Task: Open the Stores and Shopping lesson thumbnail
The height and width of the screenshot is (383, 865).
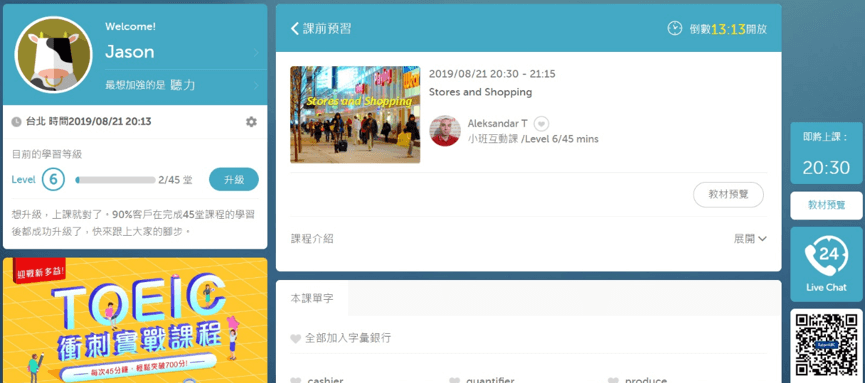Action: [x=355, y=115]
